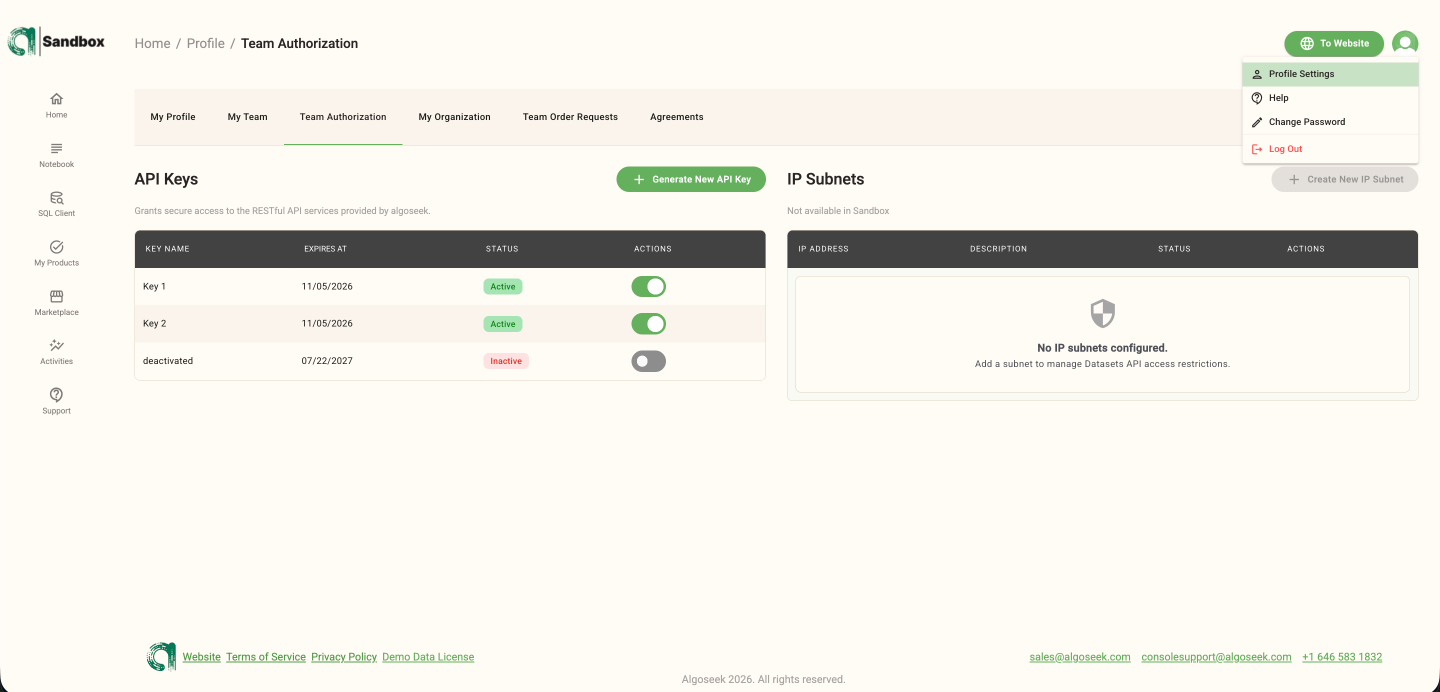Click the 07/22/2027 expiry date

tap(327, 361)
